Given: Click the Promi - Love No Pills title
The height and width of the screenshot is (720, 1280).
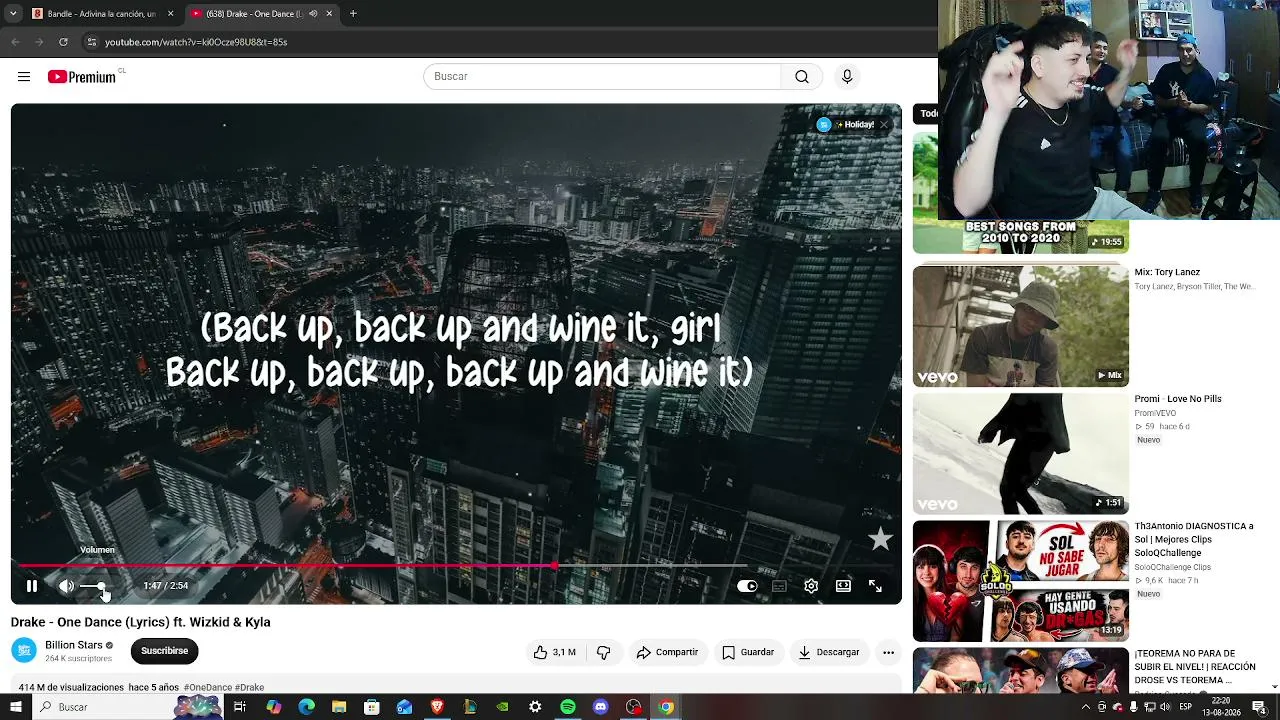Looking at the screenshot, I should [1178, 399].
